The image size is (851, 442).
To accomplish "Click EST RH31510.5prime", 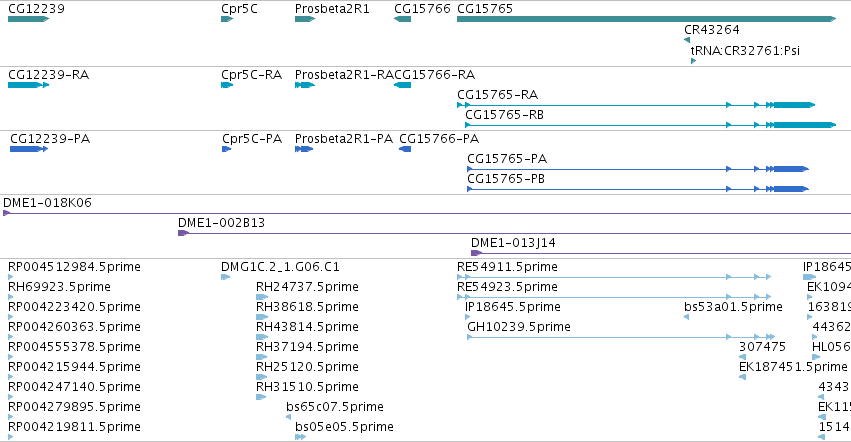I will 307,387.
